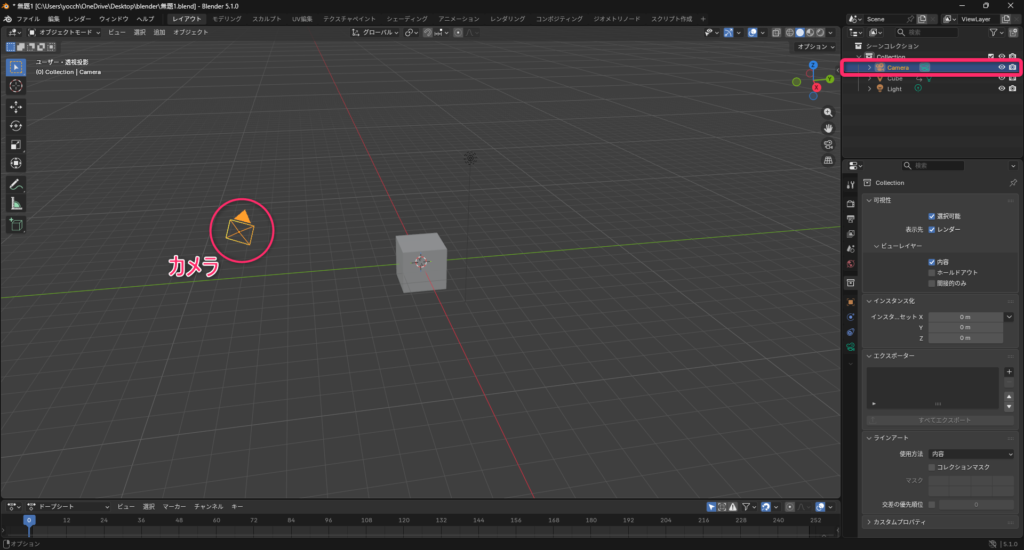Switch to the モデリング workspace tab
The width and height of the screenshot is (1024, 550).
tap(226, 19)
